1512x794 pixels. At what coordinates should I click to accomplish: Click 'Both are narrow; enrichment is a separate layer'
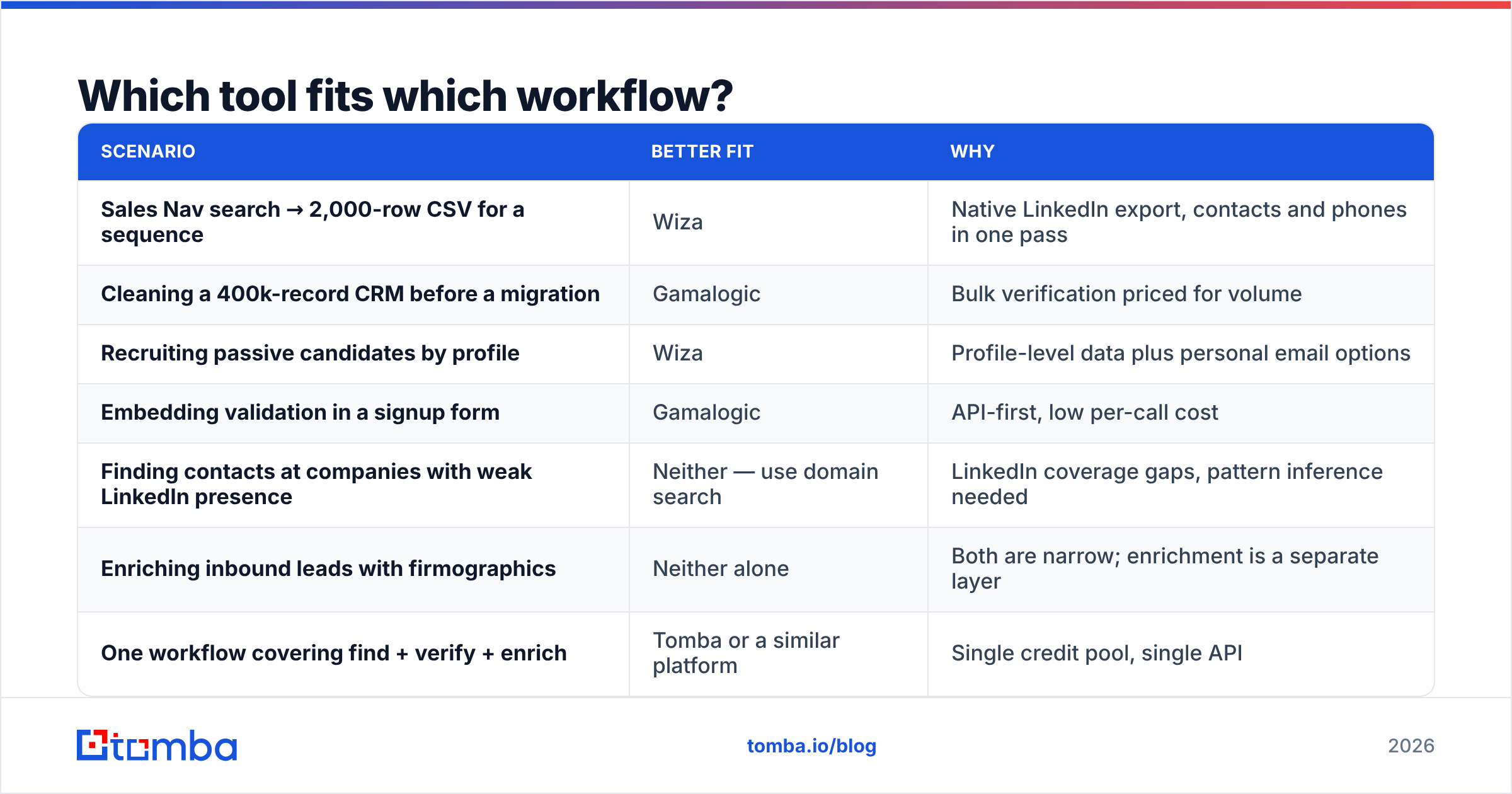click(x=1165, y=569)
